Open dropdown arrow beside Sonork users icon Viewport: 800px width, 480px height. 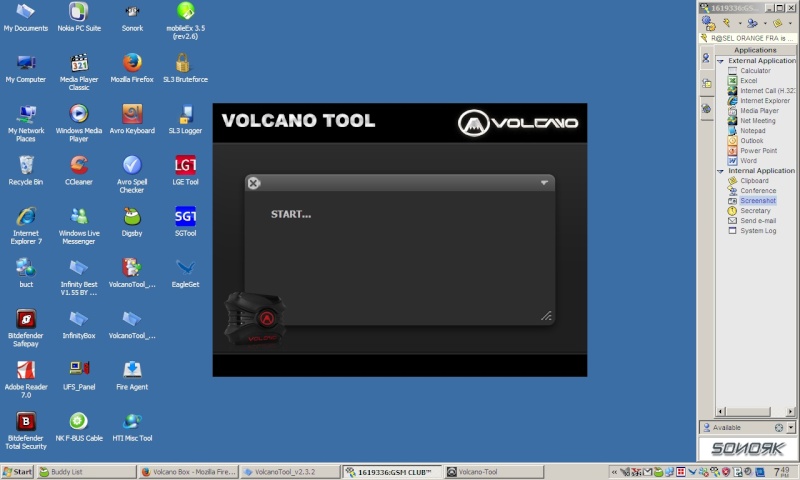[x=765, y=23]
